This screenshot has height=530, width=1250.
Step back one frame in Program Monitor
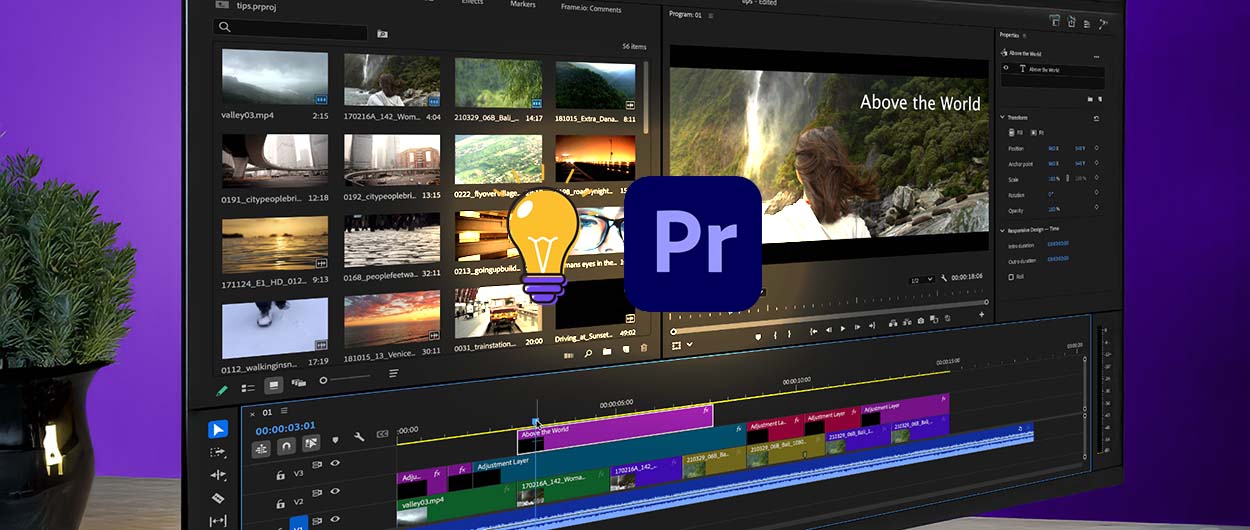click(829, 330)
